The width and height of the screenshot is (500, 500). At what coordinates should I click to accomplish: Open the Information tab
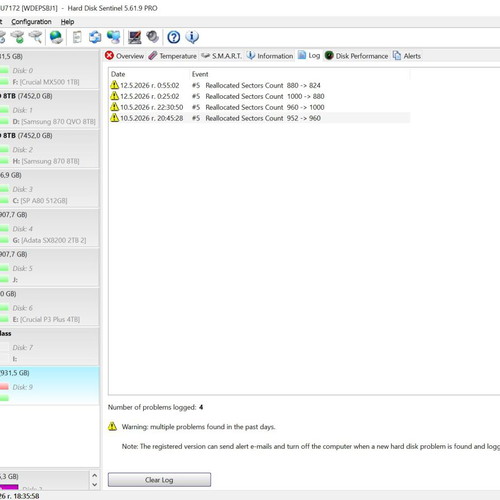[x=270, y=56]
